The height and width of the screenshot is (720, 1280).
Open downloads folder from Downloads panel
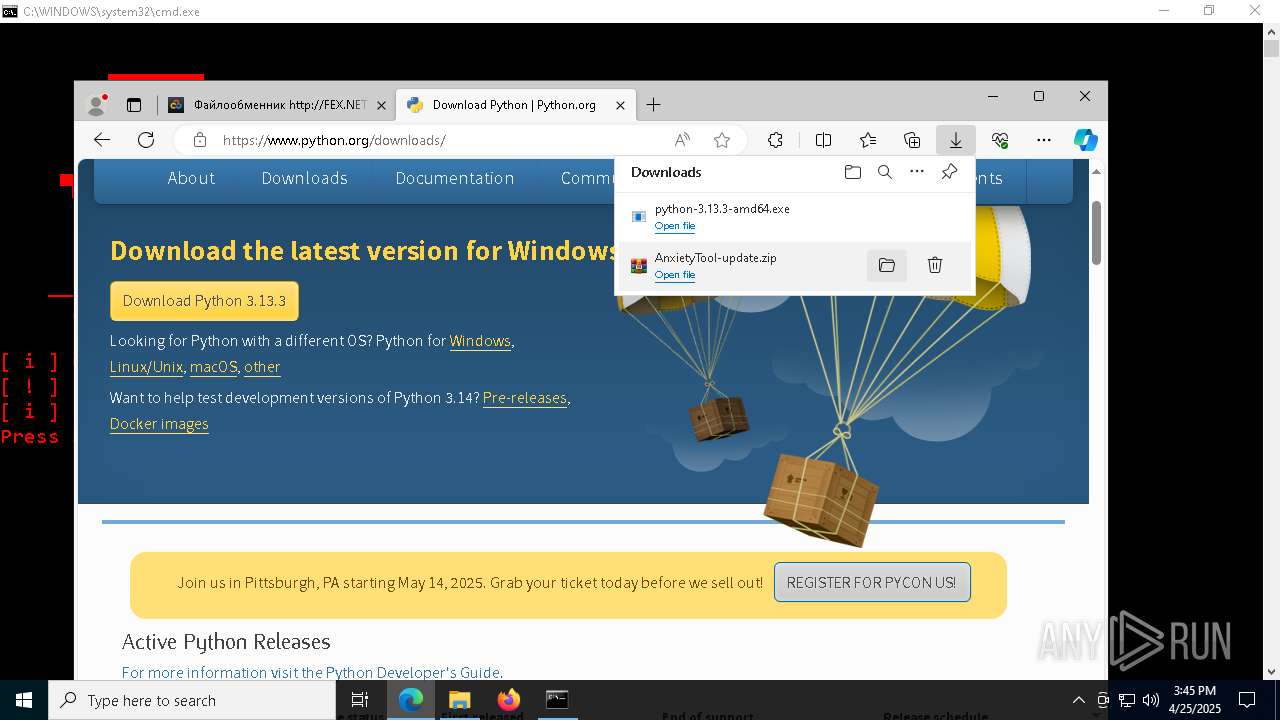852,172
